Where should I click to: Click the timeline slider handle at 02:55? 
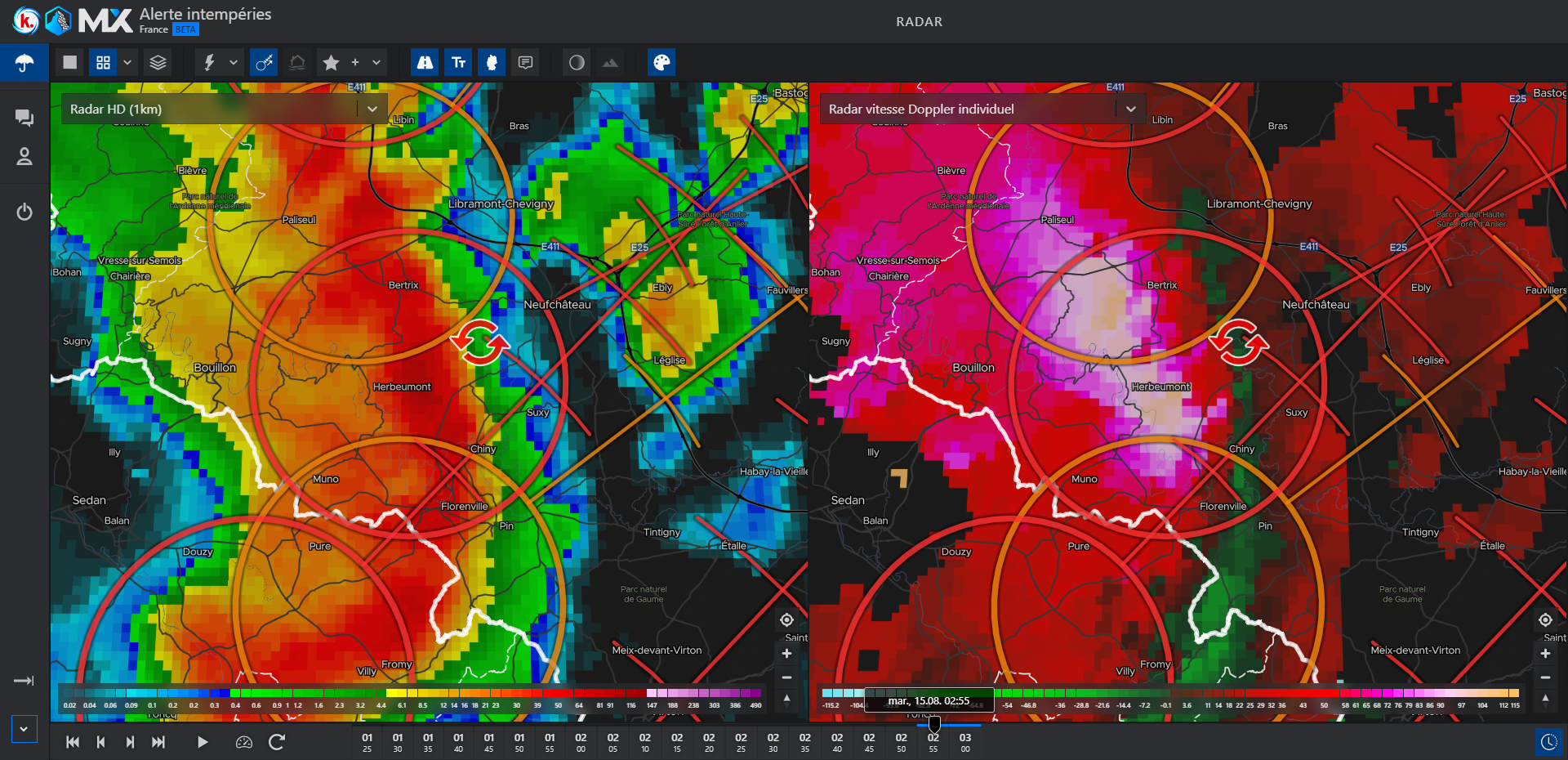tap(934, 724)
